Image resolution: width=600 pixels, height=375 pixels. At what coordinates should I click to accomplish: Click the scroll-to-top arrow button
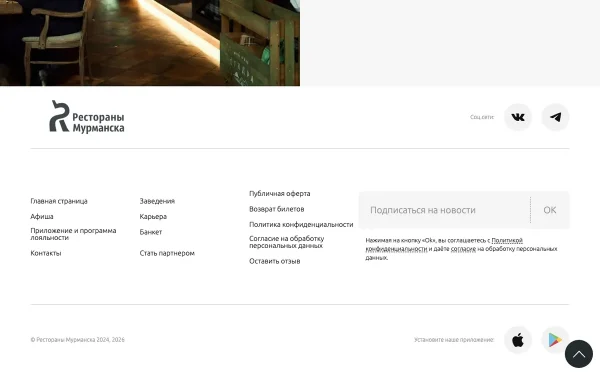579,354
